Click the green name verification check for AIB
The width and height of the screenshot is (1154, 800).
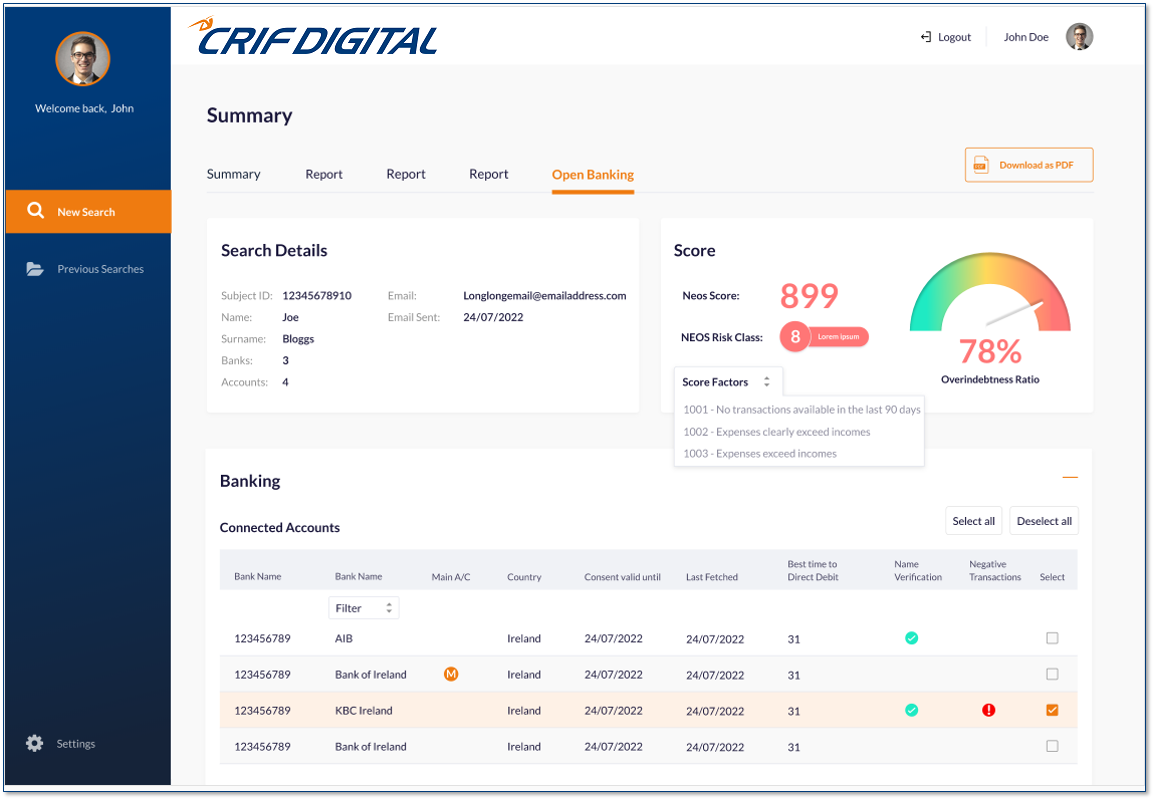pos(911,638)
